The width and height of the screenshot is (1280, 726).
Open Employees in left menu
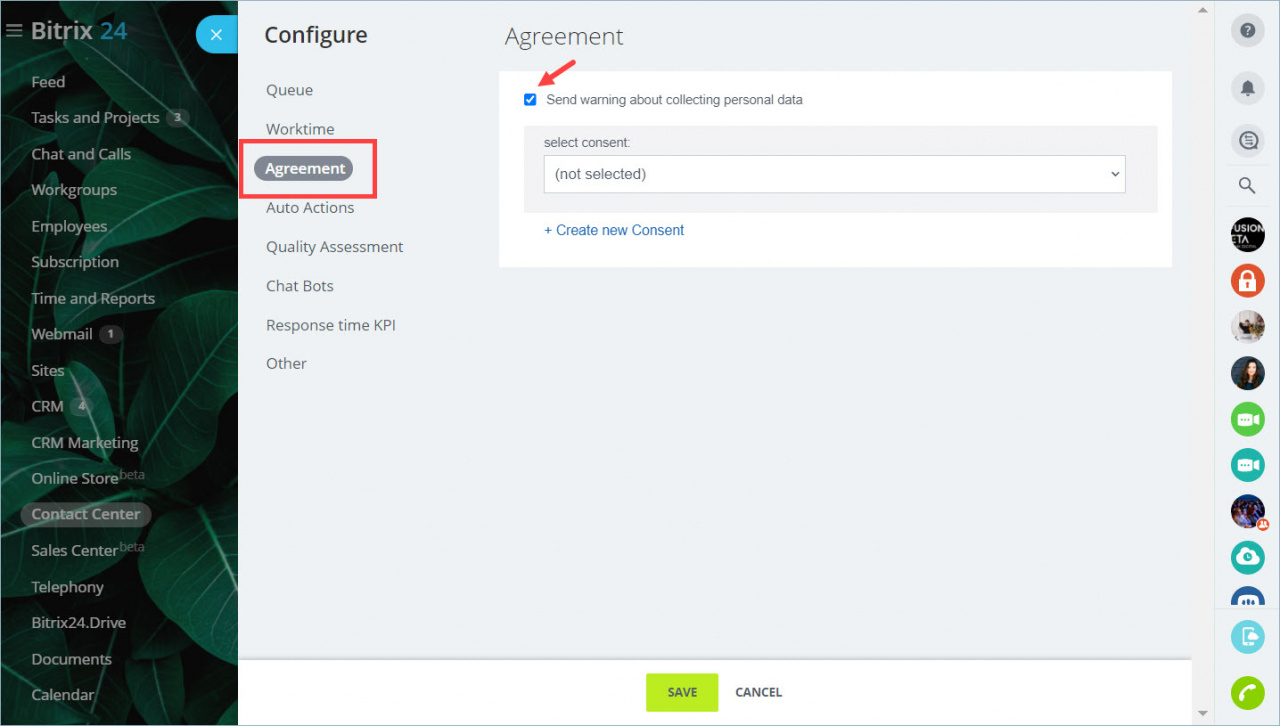pos(69,226)
